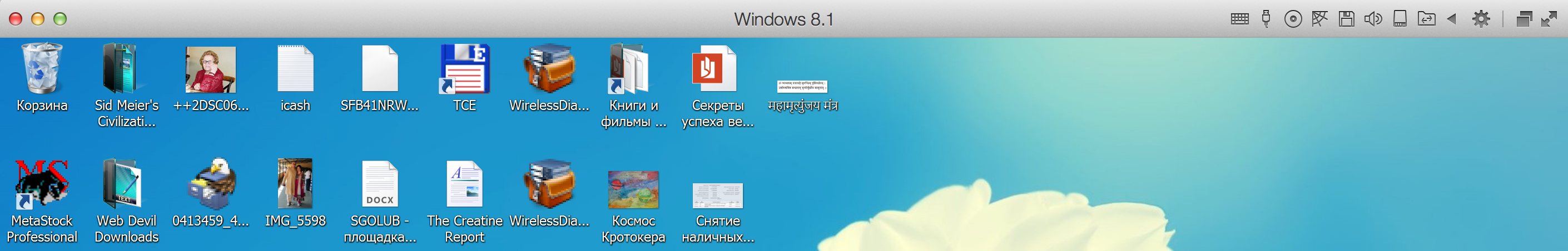Click the TCE shortcut icon

click(x=464, y=69)
